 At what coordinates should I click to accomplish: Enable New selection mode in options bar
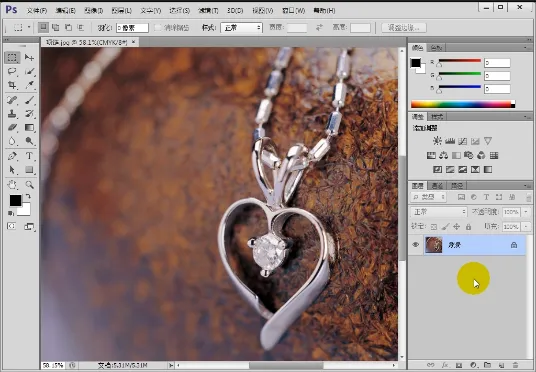(43, 27)
